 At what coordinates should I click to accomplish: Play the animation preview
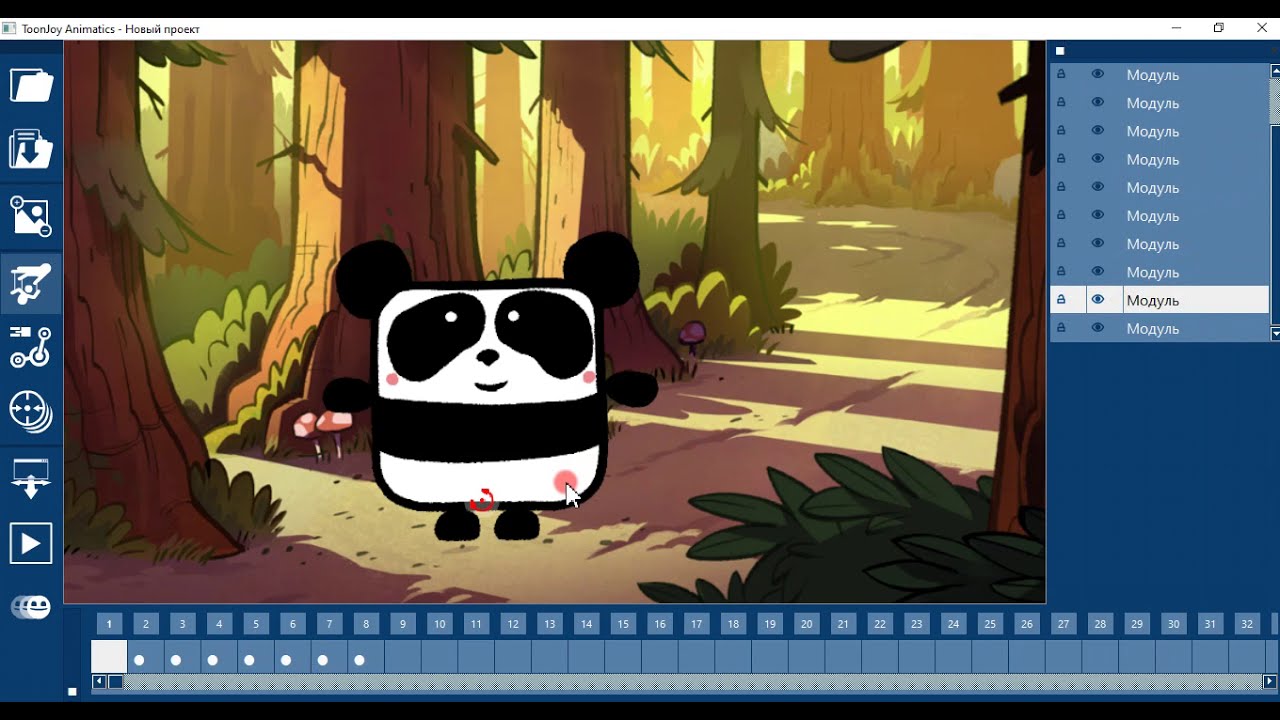pyautogui.click(x=31, y=544)
